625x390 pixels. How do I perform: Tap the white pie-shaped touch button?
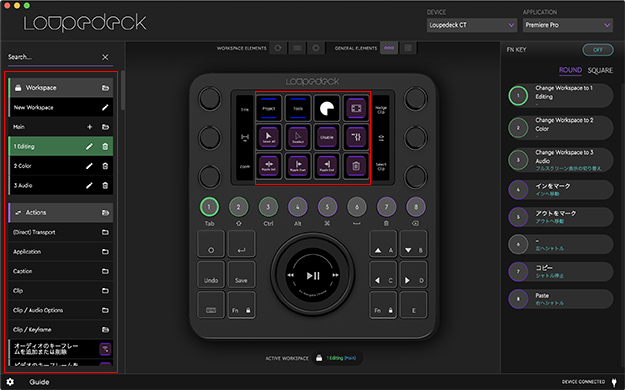[x=327, y=108]
